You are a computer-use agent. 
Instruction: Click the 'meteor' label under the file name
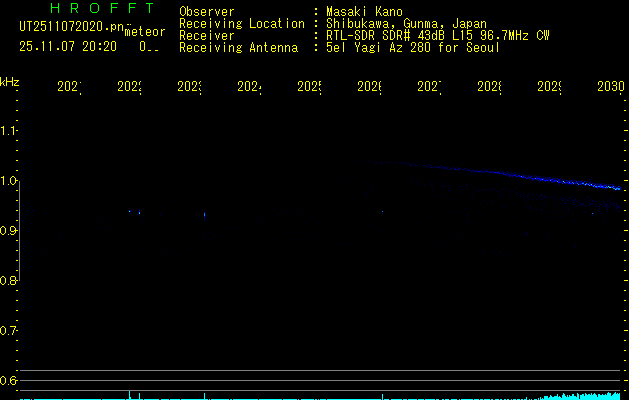(x=145, y=32)
